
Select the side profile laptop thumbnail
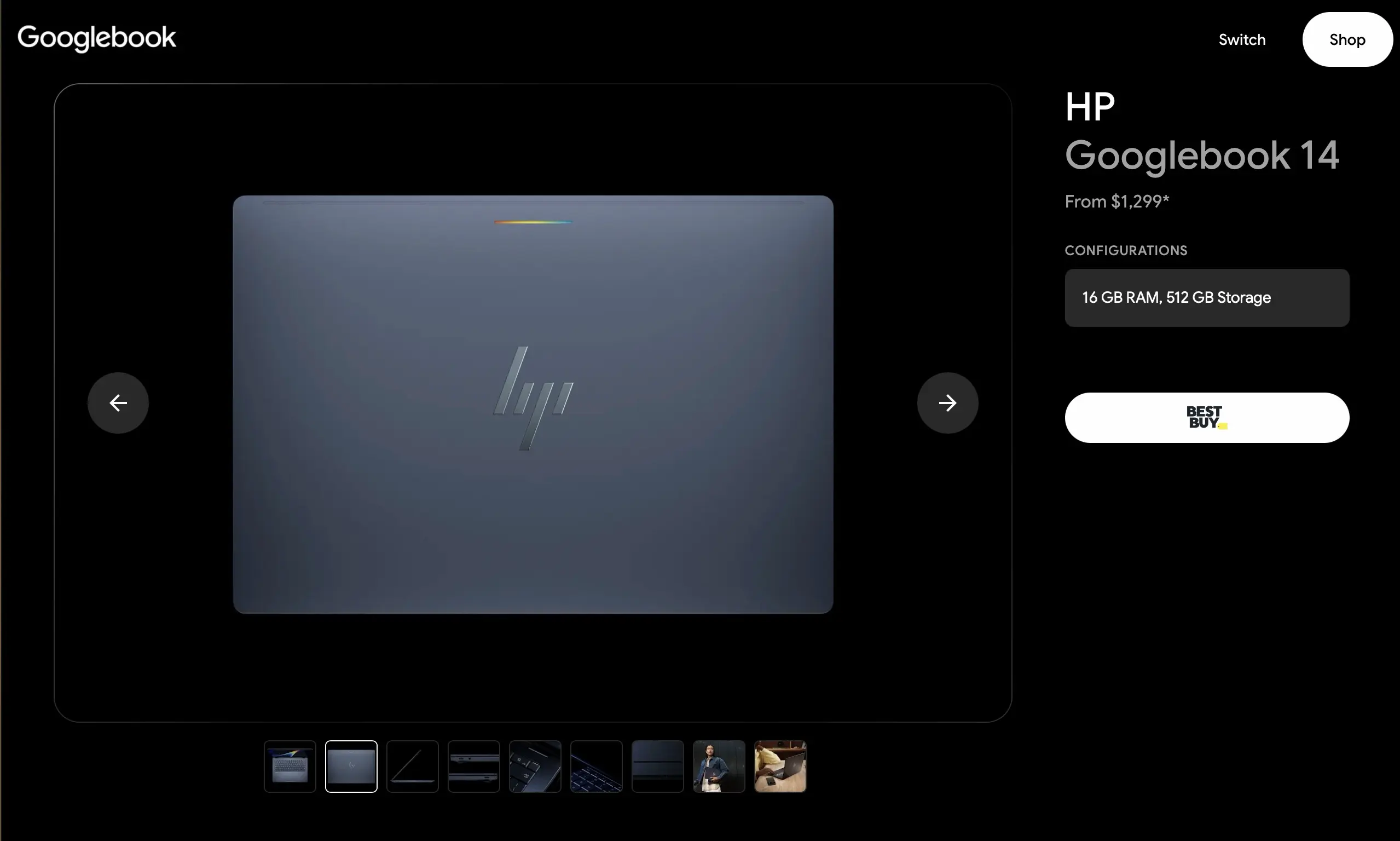pos(412,766)
